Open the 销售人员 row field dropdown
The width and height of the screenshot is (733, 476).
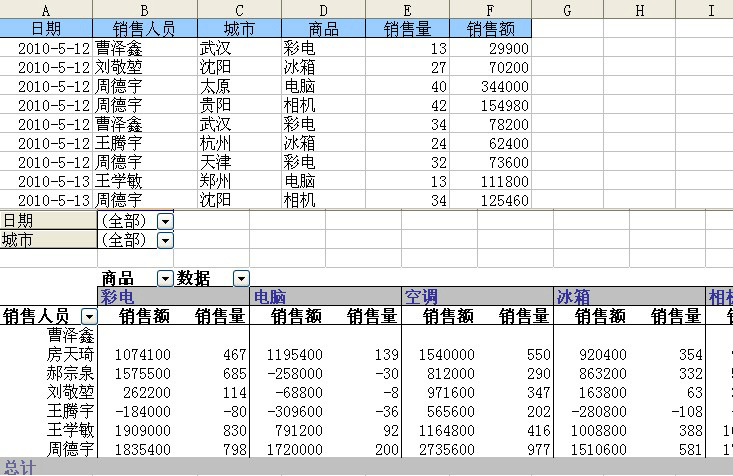coord(89,317)
